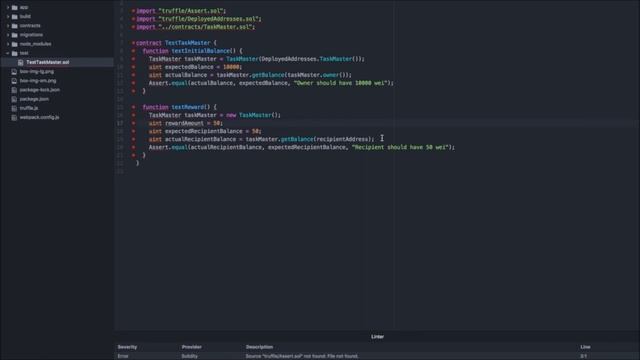Click the Linter panel title
This screenshot has height=360, width=640.
377,337
